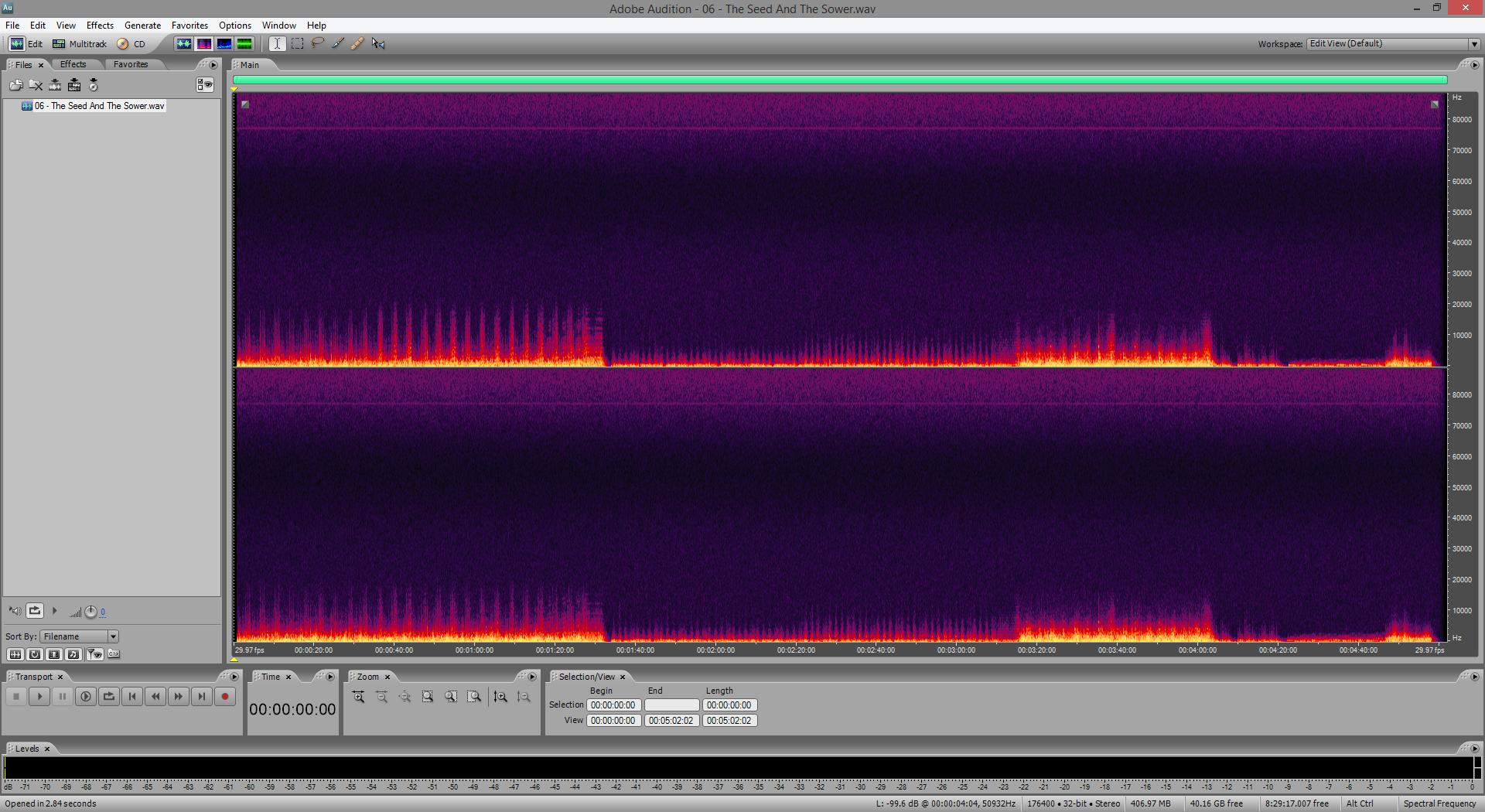Switch to Spectral Frequency Display
Image resolution: width=1485 pixels, height=812 pixels.
click(204, 44)
